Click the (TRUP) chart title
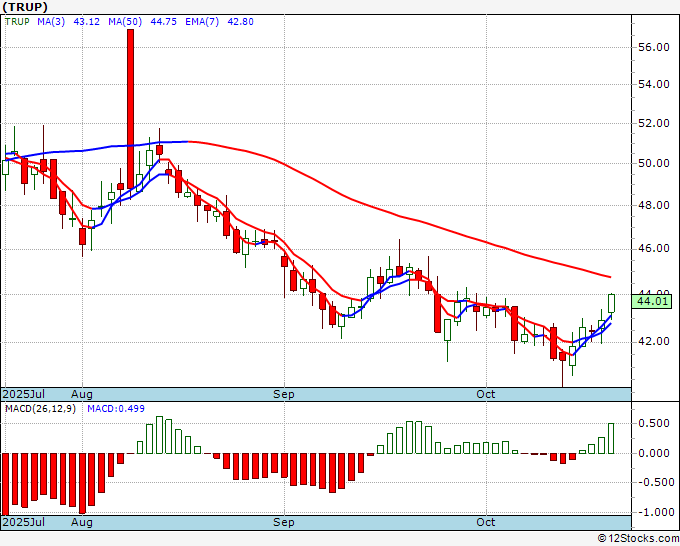This screenshot has height=546, width=680. click(x=25, y=7)
